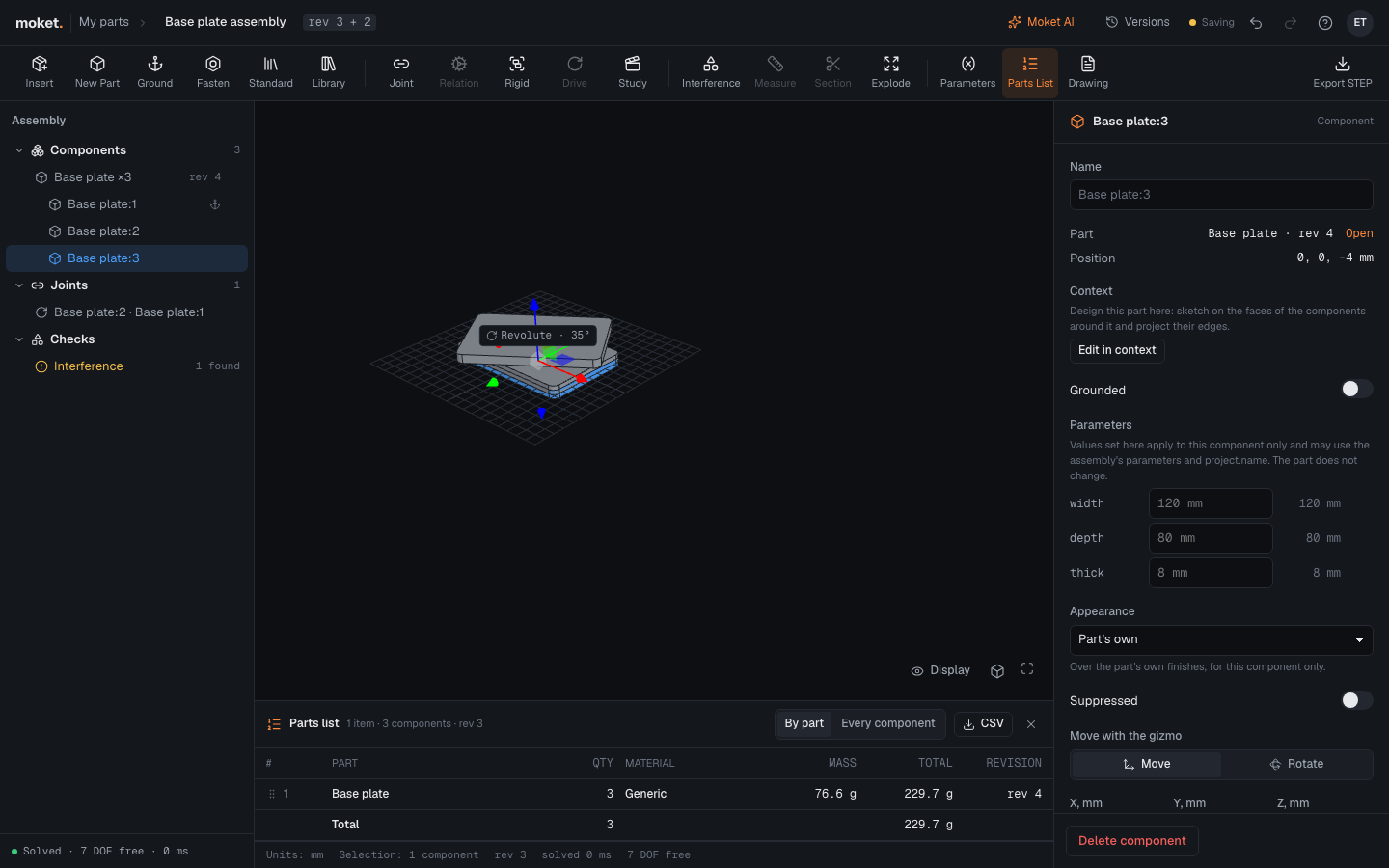Screen dimensions: 1389x868
Task: Collapse the Checks tree section
Action: tap(19, 339)
